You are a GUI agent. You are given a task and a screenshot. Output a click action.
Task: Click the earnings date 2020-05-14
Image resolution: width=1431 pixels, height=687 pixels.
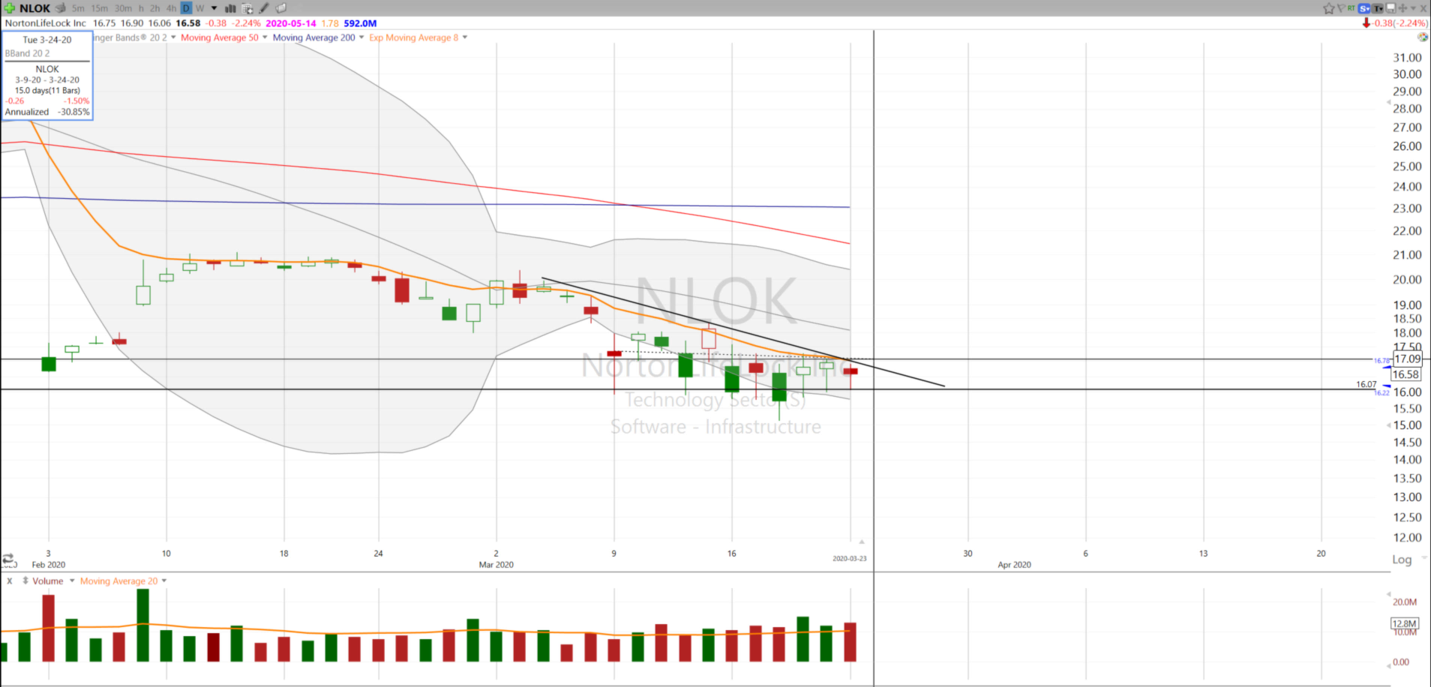pos(291,23)
